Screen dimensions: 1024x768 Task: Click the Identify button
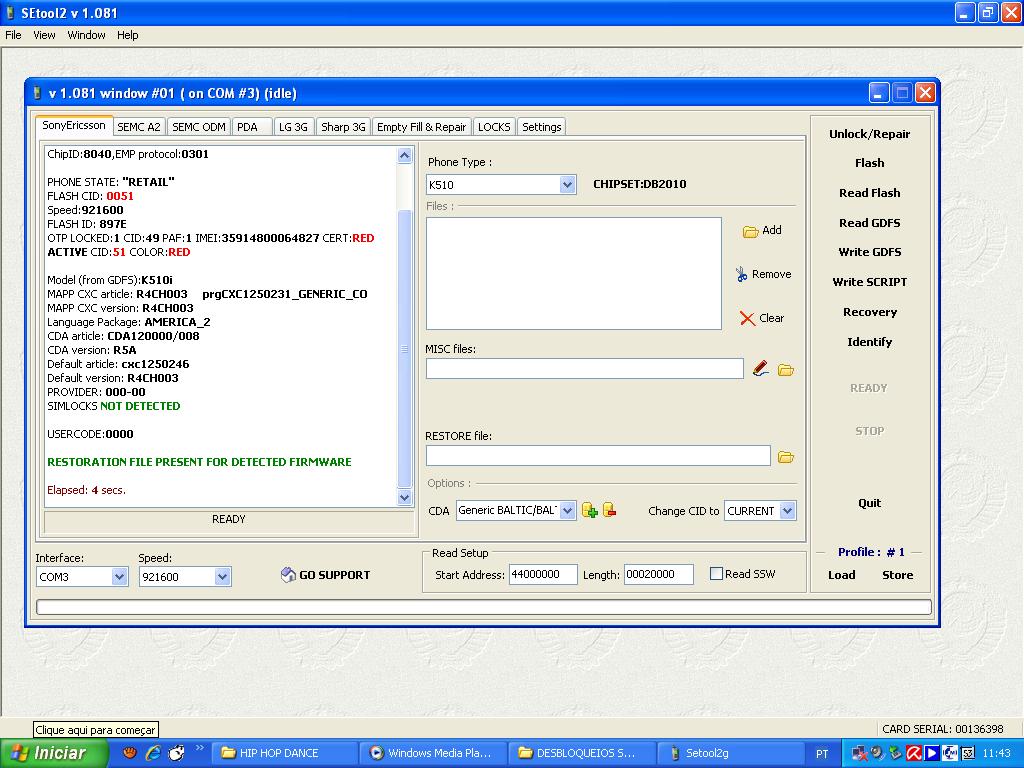click(870, 342)
